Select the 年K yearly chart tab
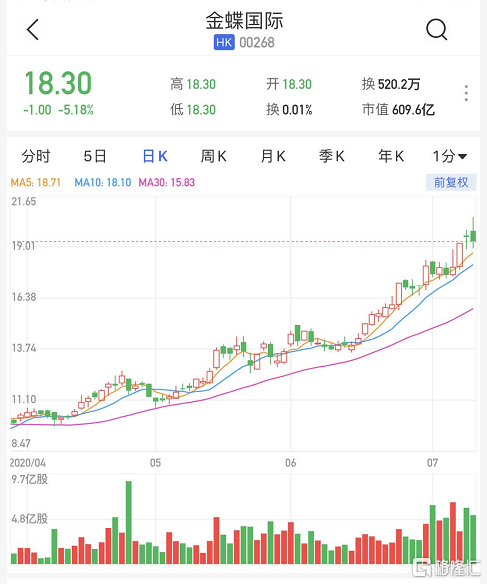Image resolution: width=487 pixels, height=584 pixels. point(391,156)
